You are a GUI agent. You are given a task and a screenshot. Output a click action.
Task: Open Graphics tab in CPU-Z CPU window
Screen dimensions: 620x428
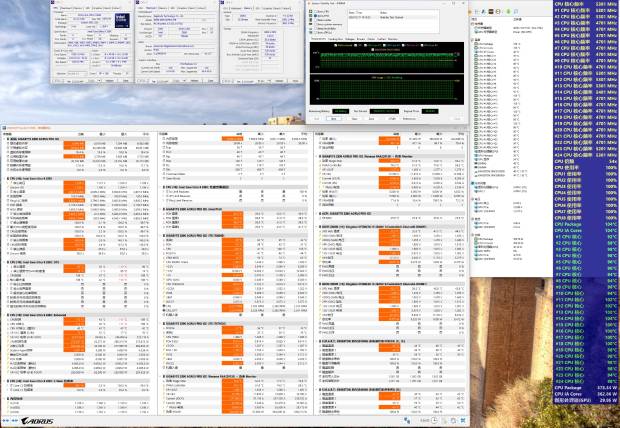(97, 8)
